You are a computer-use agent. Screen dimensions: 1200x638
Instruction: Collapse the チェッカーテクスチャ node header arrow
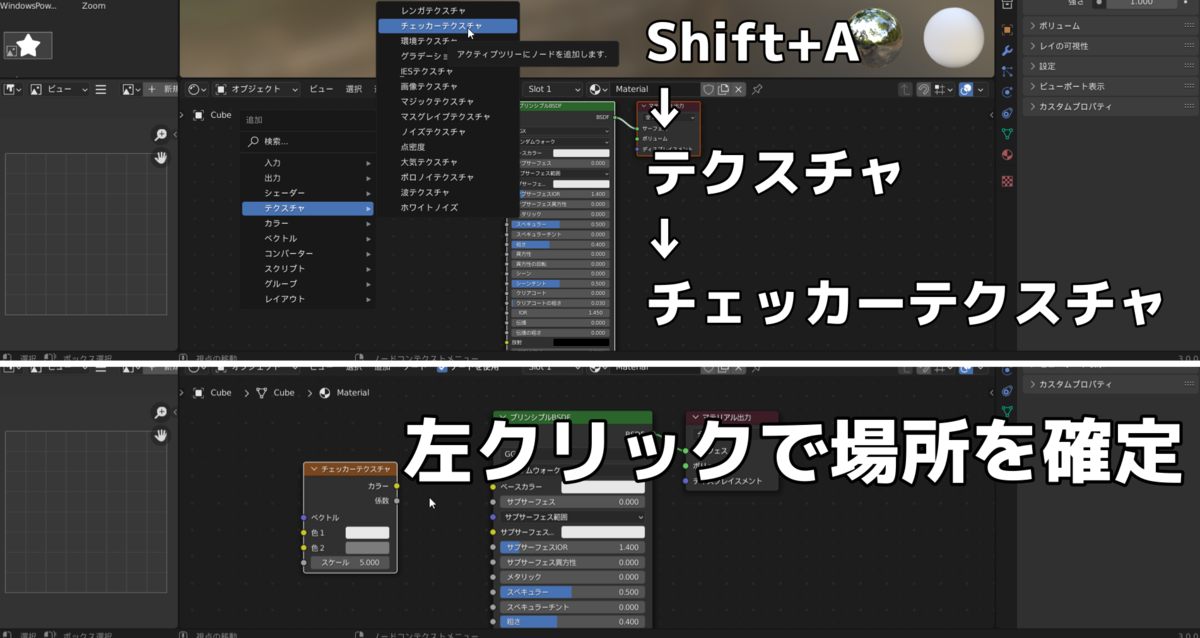click(x=314, y=469)
